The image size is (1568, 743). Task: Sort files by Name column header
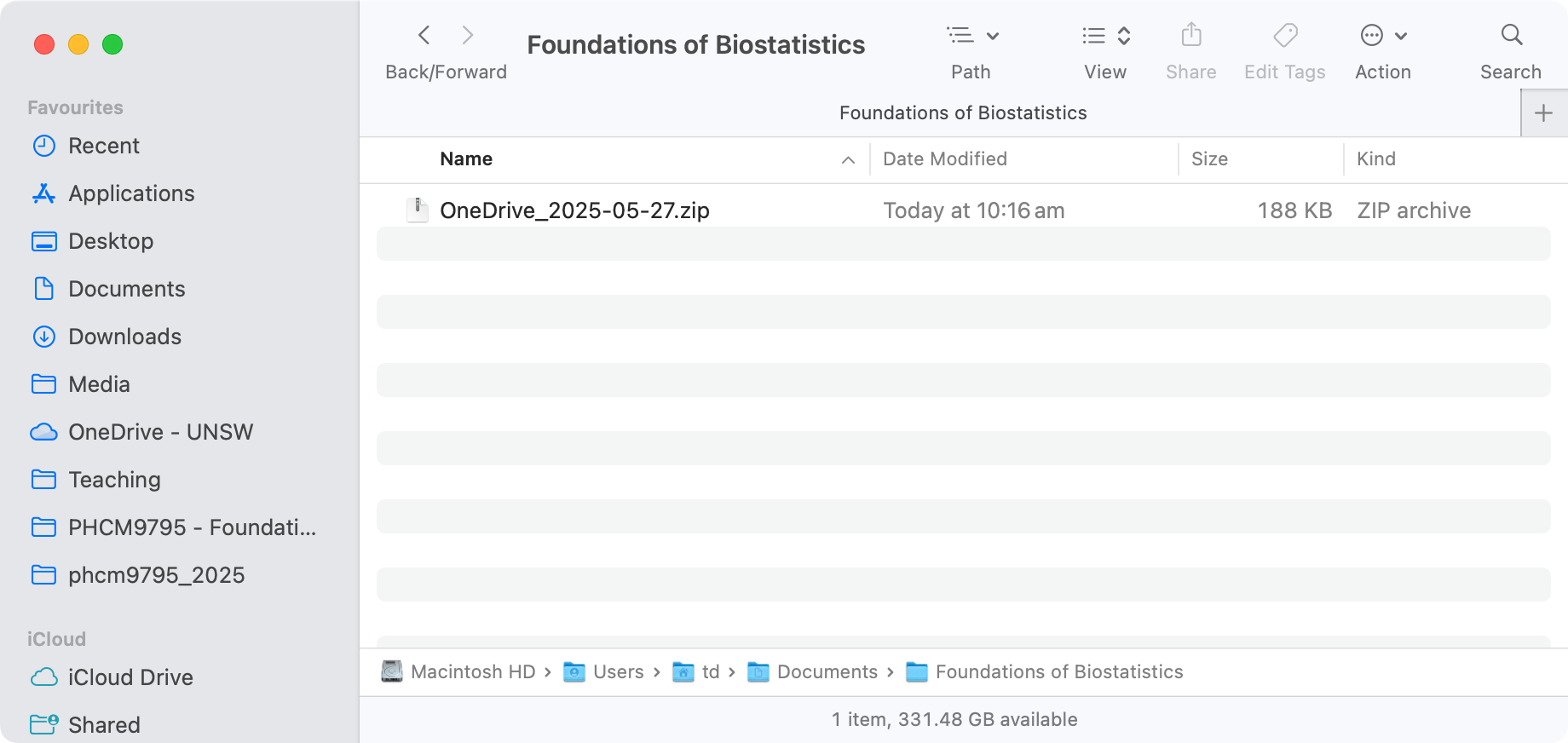[466, 159]
